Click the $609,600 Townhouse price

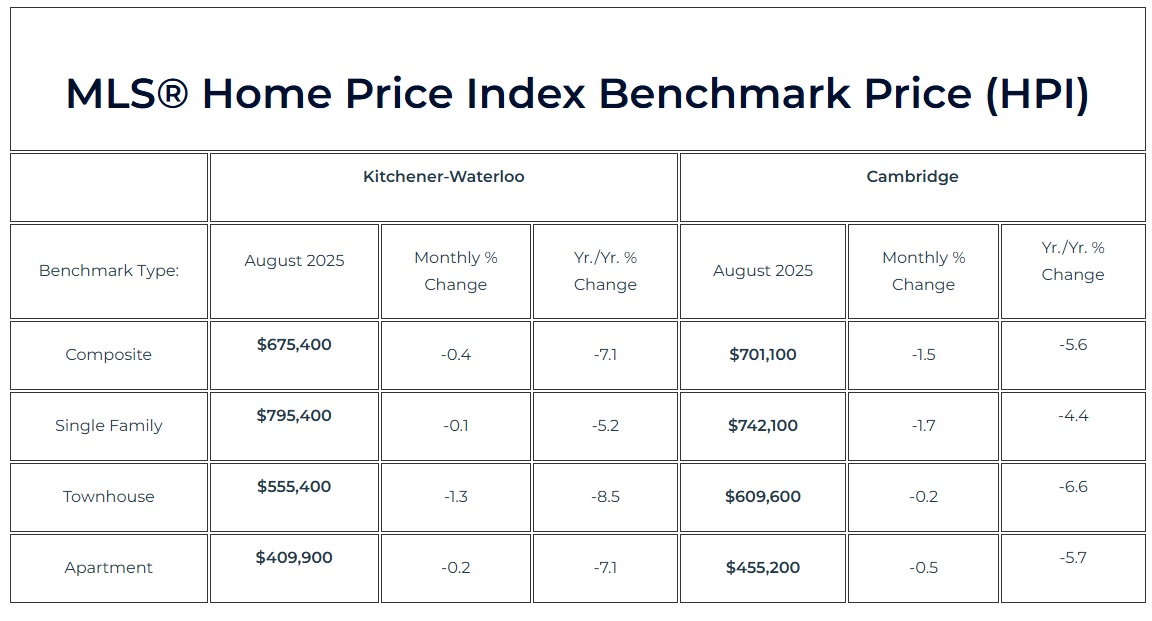(x=763, y=497)
